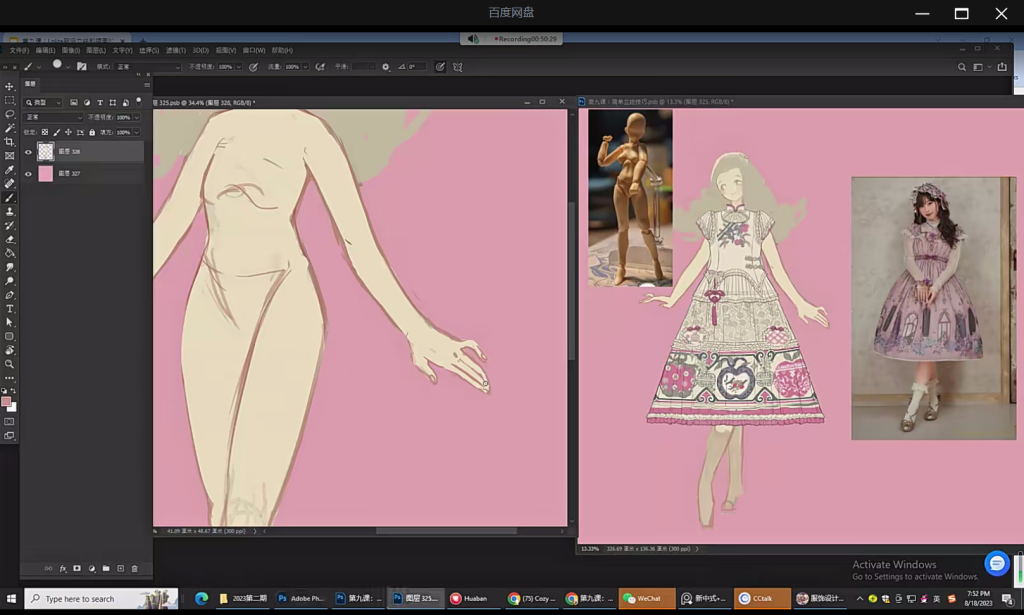This screenshot has height=615, width=1024.
Task: Click the layer style fx icon
Action: (63, 569)
